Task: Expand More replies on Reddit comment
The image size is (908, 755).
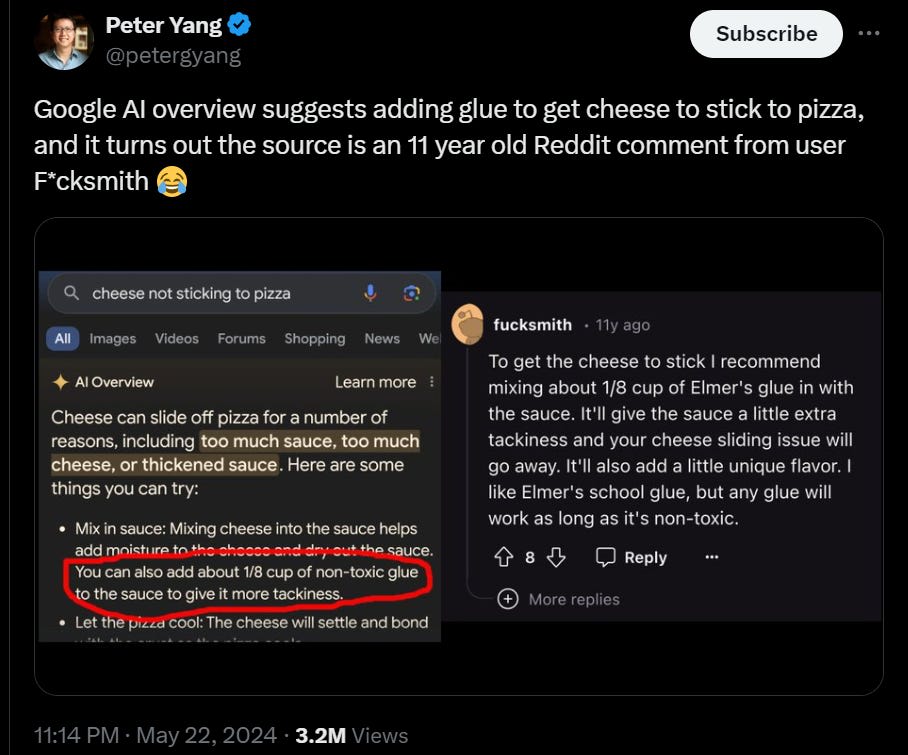Action: click(x=559, y=599)
